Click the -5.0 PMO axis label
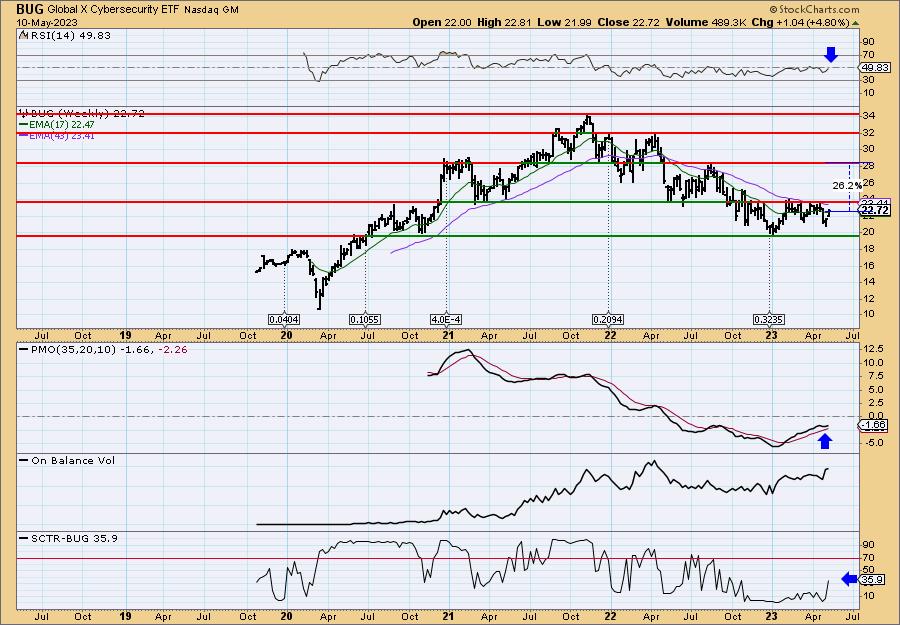900x625 pixels. (873, 442)
